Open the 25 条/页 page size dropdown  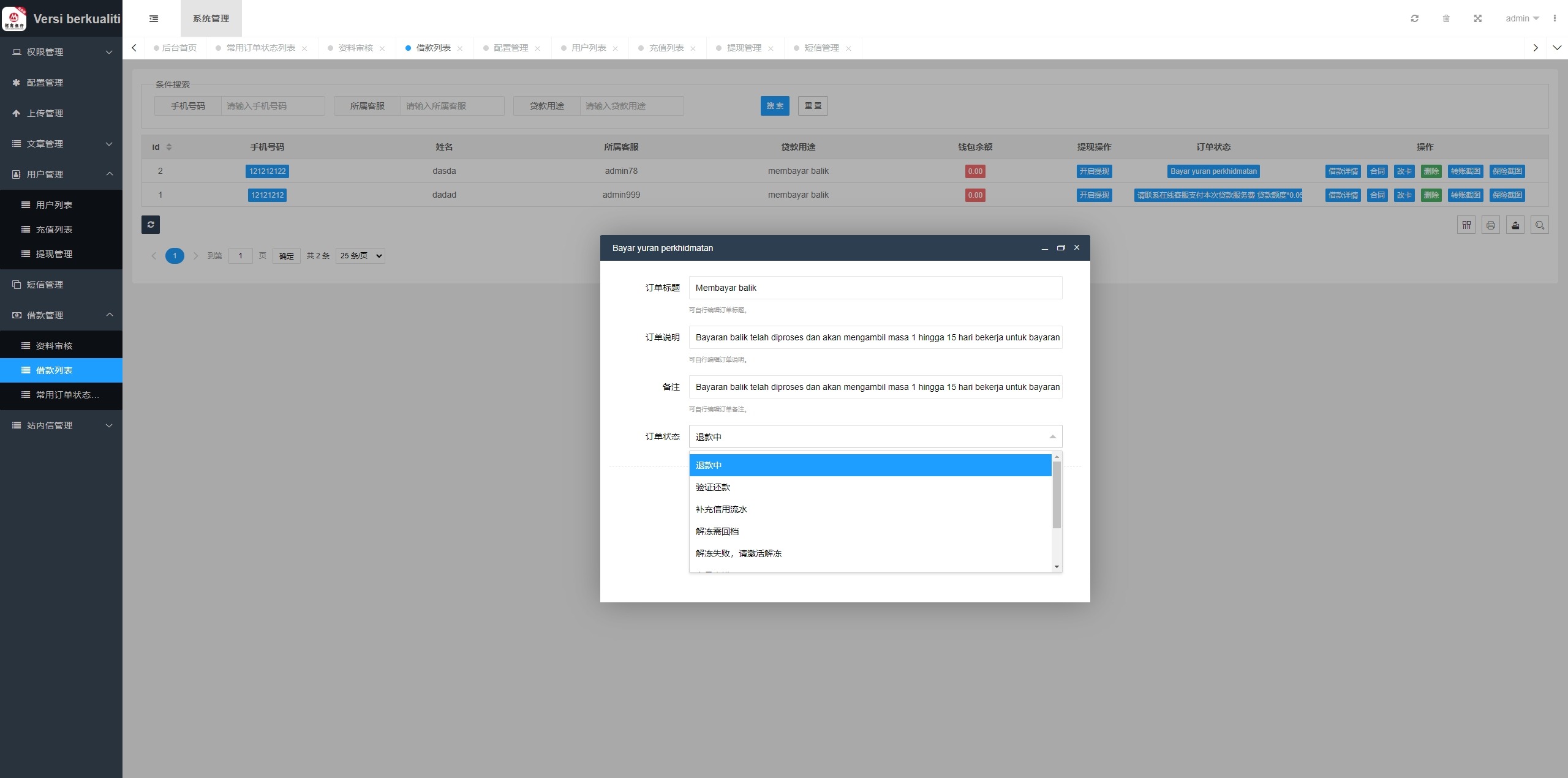pos(360,256)
